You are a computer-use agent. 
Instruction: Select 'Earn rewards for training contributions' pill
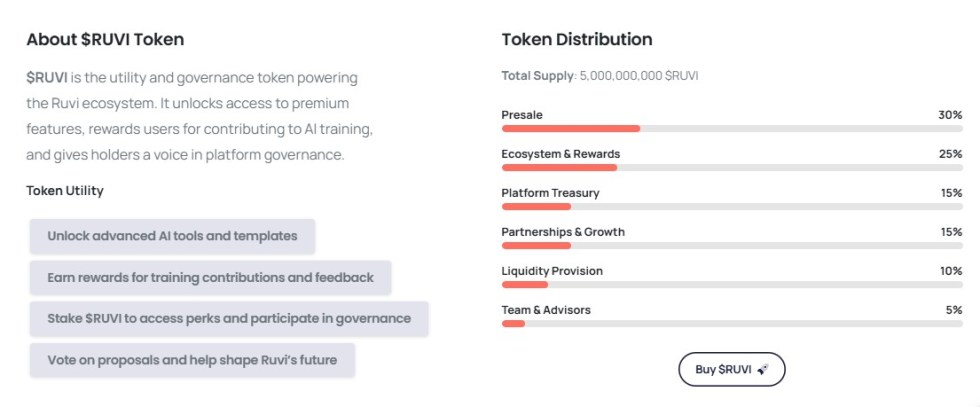click(x=210, y=277)
